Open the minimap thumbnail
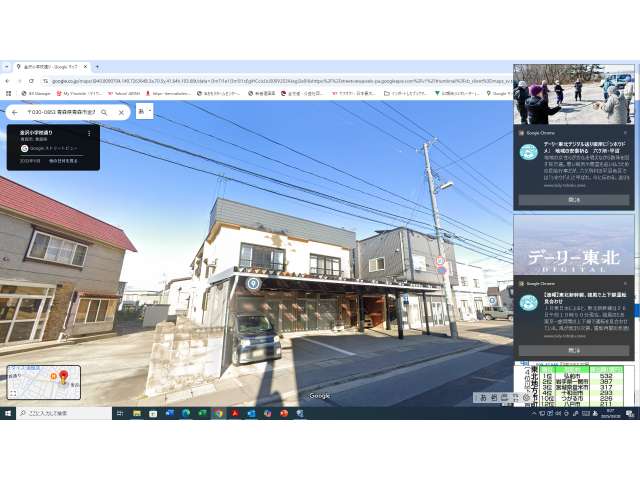The image size is (640, 480). tap(44, 382)
